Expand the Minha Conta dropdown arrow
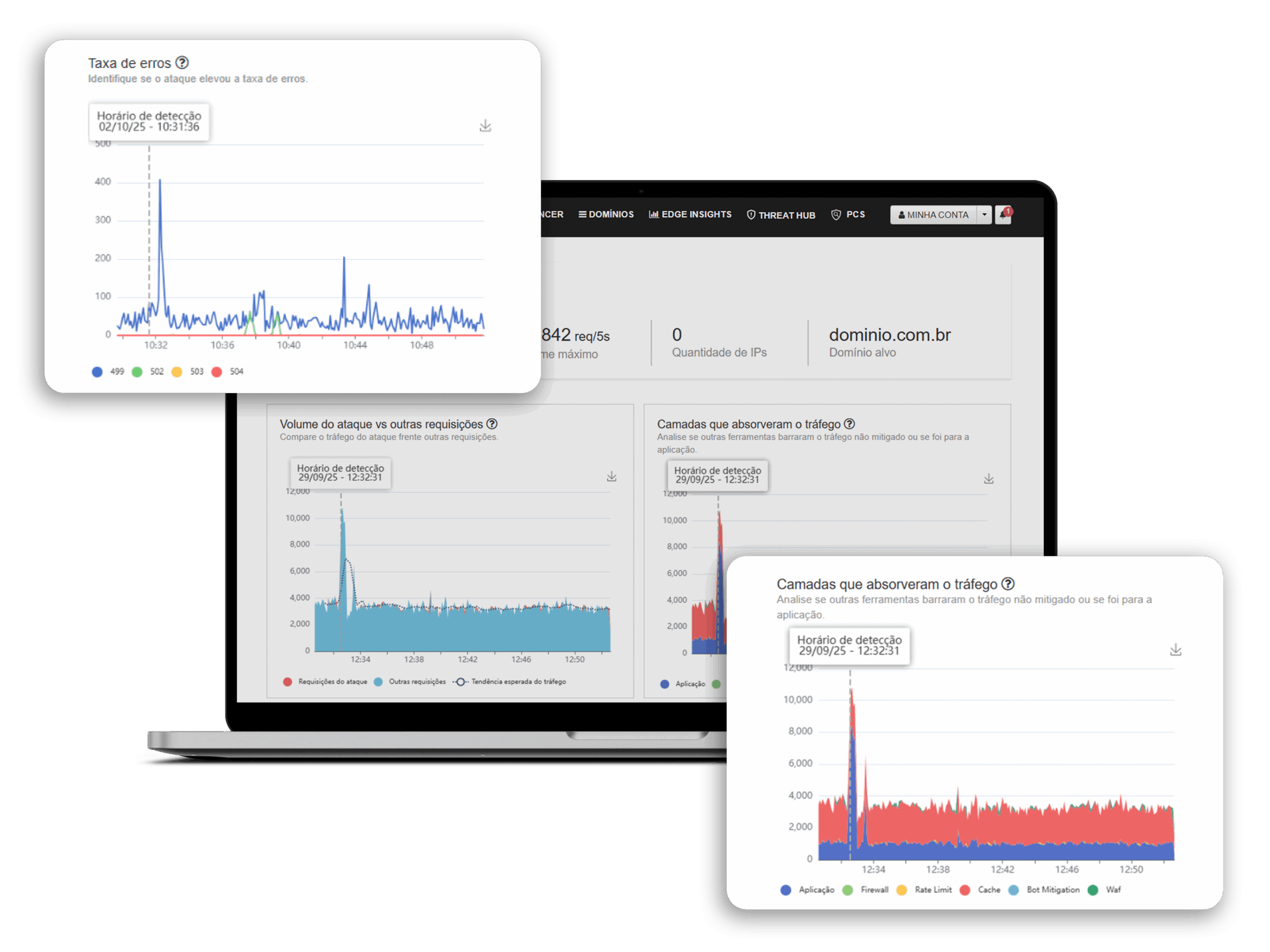Image resolution: width=1270 pixels, height=952 pixels. point(984,215)
